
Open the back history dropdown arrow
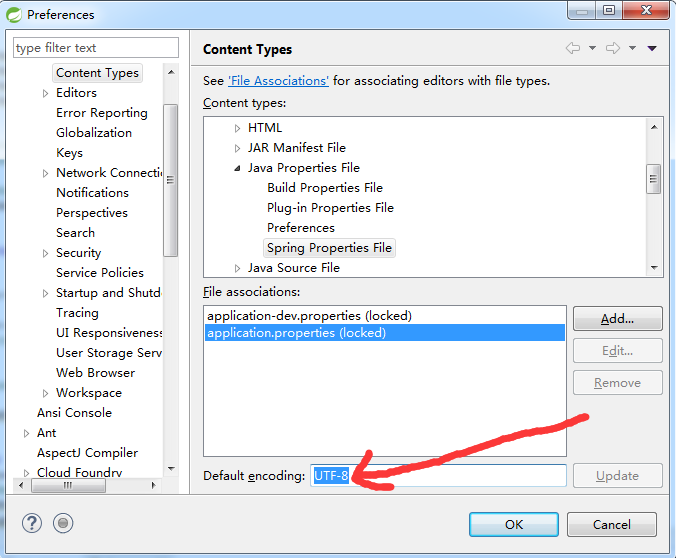click(x=592, y=48)
